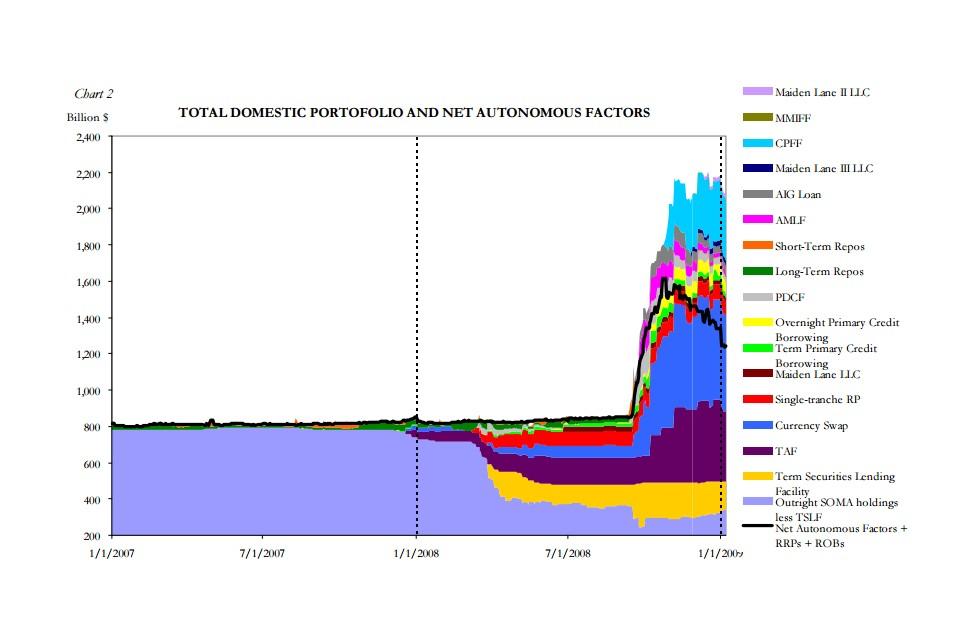The width and height of the screenshot is (967, 628).
Task: Select the 600 y-axis value
Action: point(91,463)
